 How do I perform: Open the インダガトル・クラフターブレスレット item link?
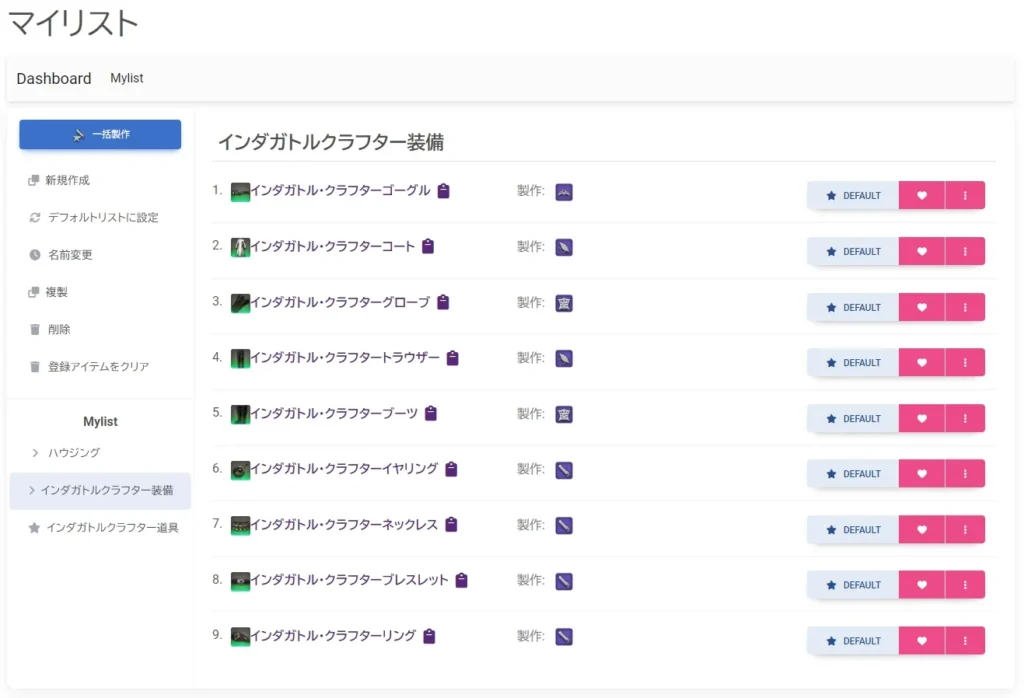tap(349, 580)
